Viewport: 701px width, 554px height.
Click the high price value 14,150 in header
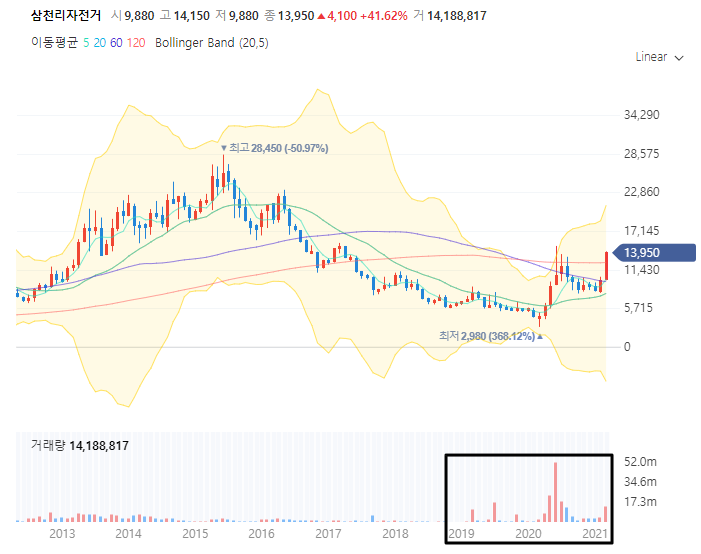tap(191, 16)
